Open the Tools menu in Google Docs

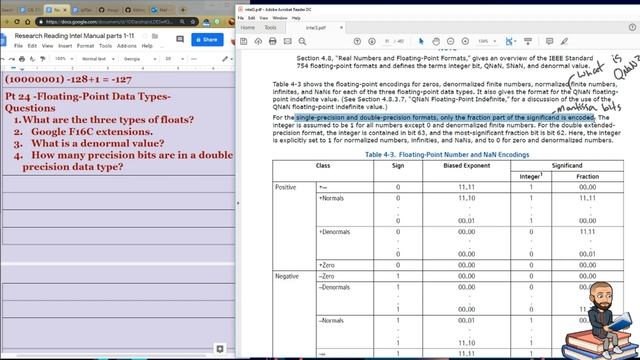(105, 46)
